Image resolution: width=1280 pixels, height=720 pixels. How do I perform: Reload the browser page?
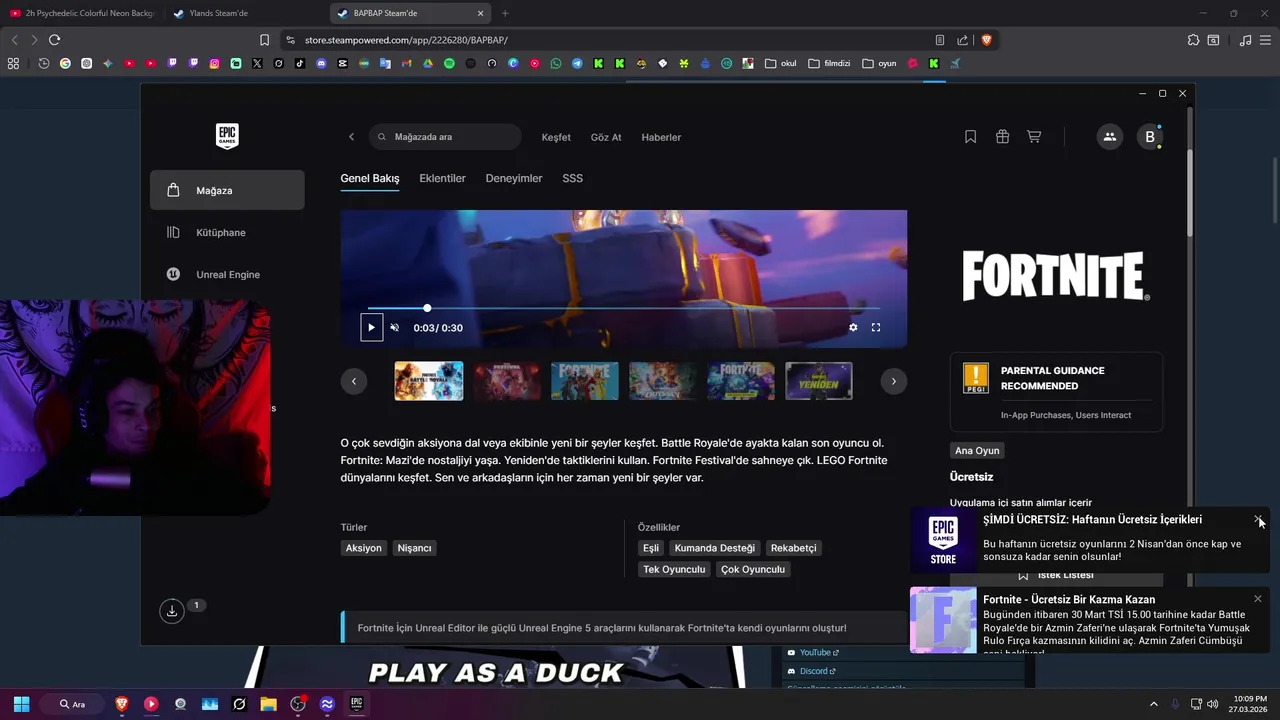[54, 40]
